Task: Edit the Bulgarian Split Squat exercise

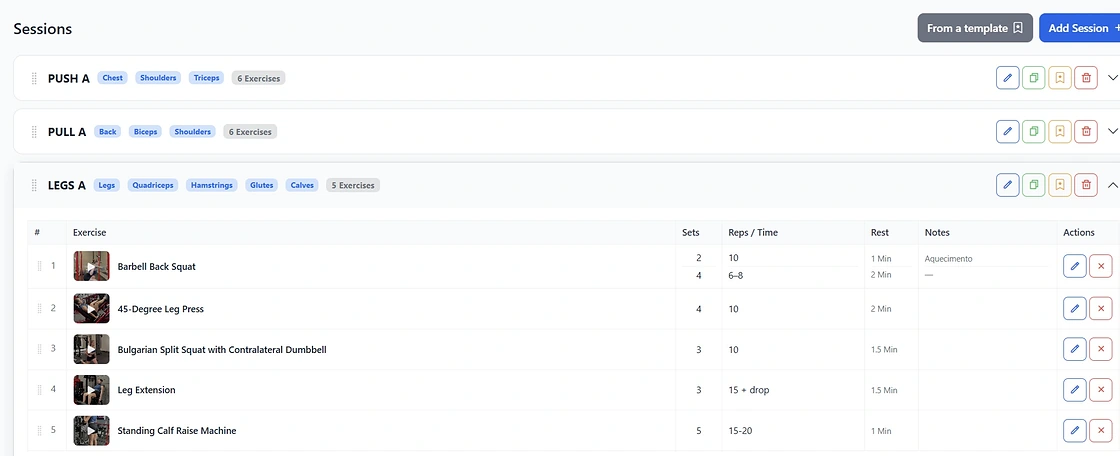Action: point(1074,350)
